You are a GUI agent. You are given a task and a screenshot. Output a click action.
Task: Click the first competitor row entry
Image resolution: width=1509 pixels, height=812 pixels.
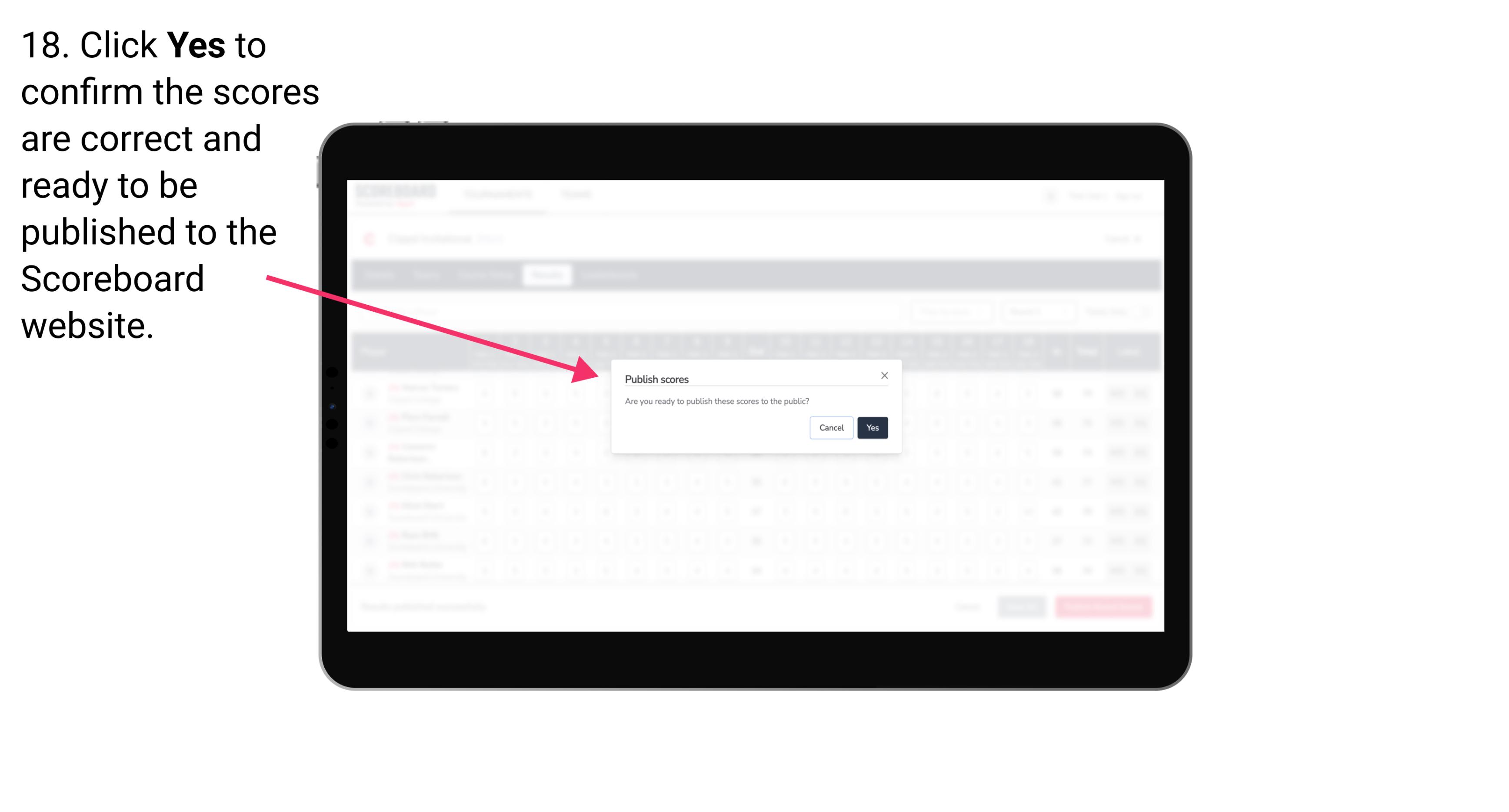point(430,392)
